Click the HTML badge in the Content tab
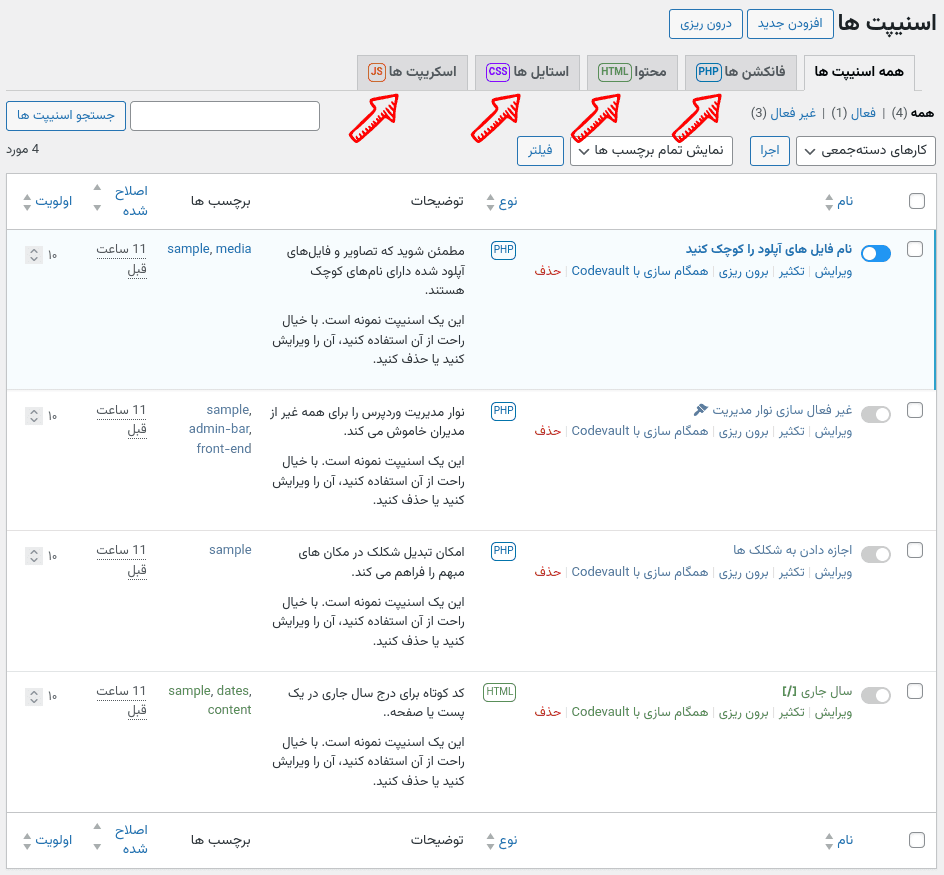This screenshot has width=944, height=875. tap(614, 72)
